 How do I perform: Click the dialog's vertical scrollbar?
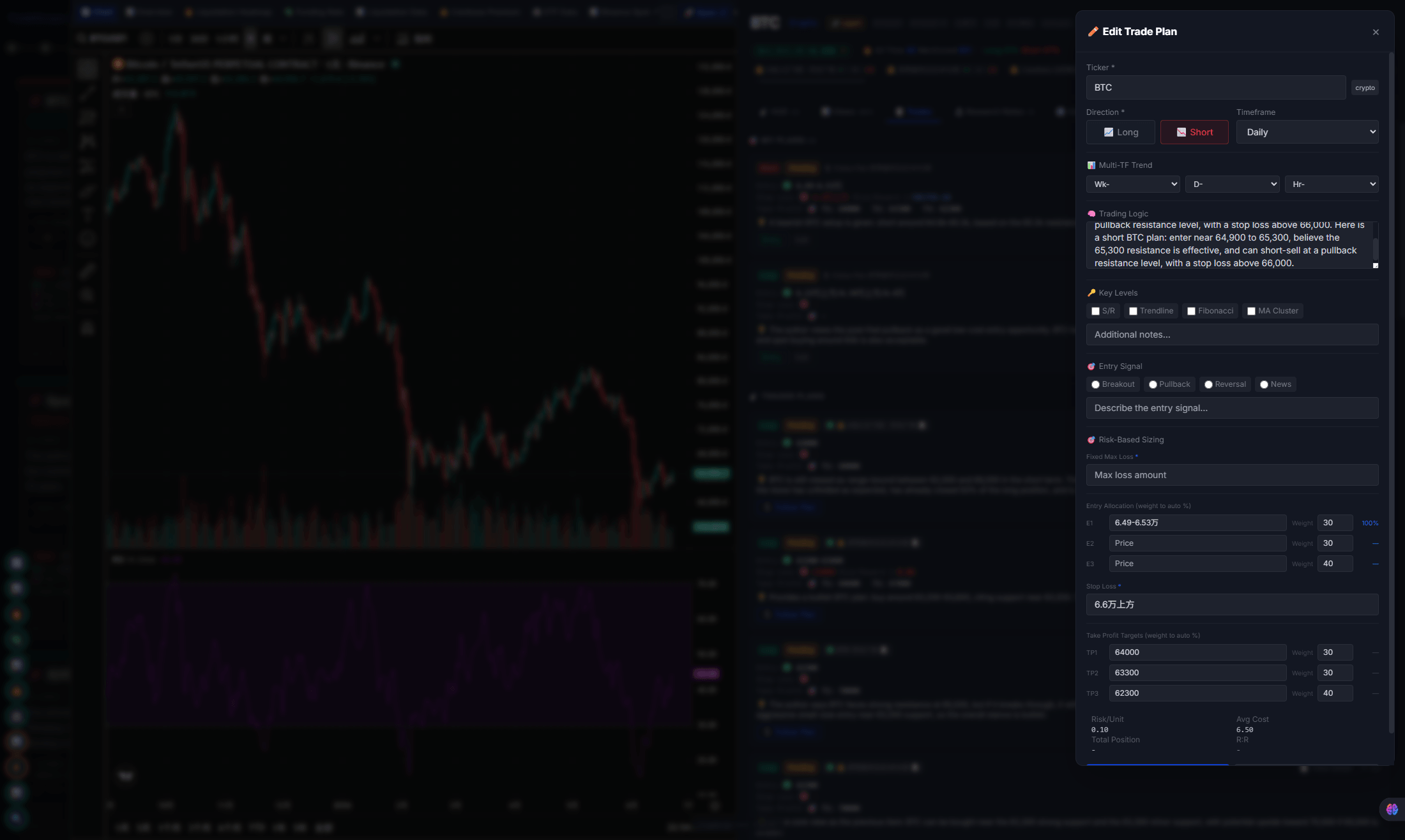1391,393
